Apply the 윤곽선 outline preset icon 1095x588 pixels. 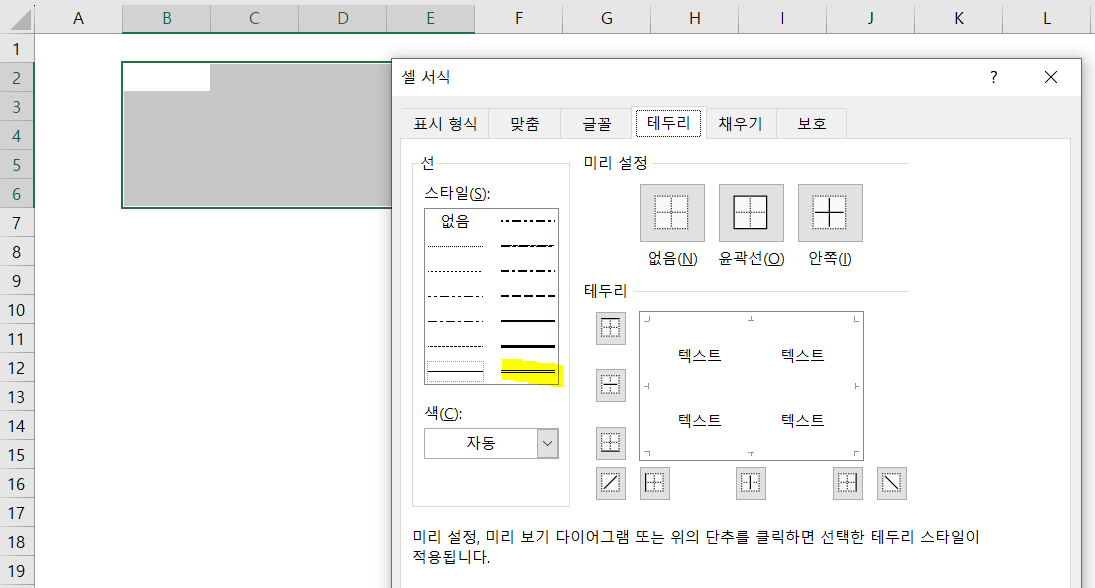751,212
